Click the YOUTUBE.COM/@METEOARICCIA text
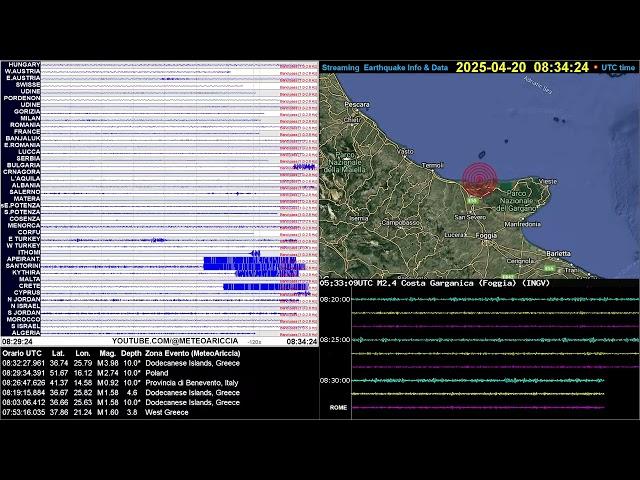The height and width of the screenshot is (480, 640). pos(175,341)
